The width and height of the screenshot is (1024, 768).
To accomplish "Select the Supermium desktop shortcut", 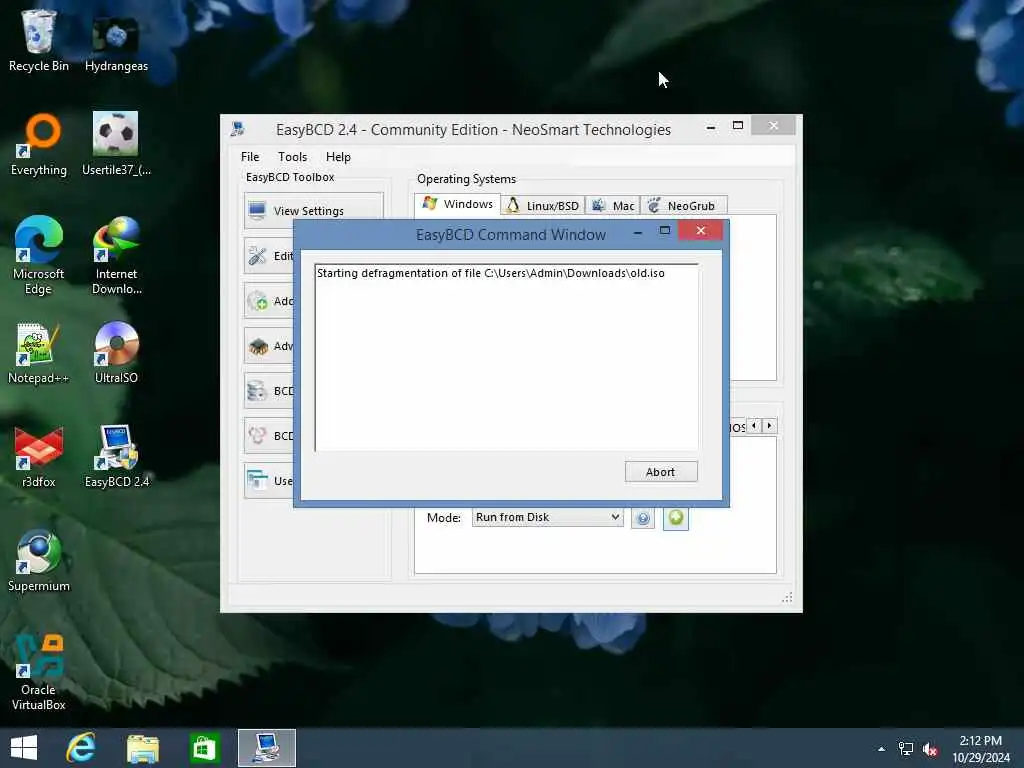I will (x=39, y=561).
